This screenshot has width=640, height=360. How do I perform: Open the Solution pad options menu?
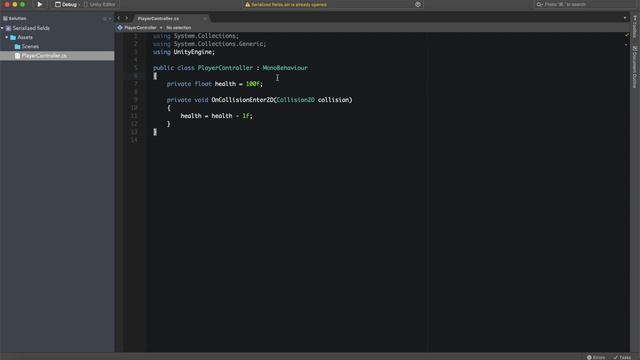(x=105, y=18)
